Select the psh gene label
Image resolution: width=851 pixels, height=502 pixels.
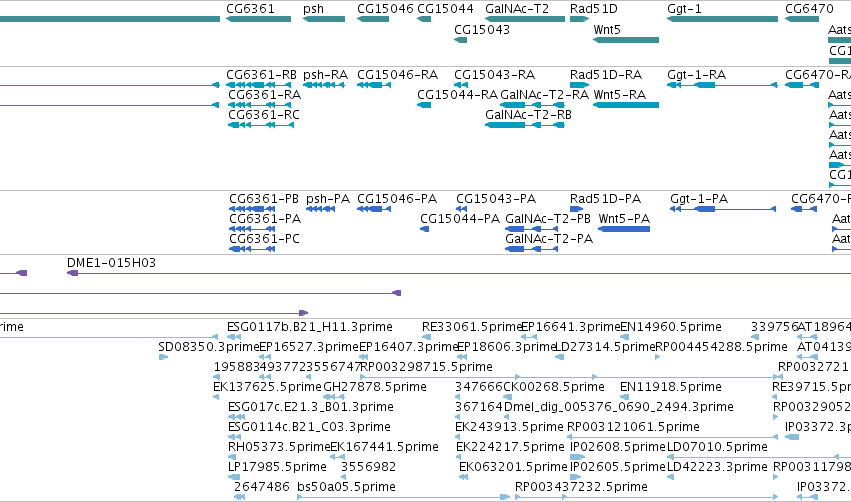[313, 9]
